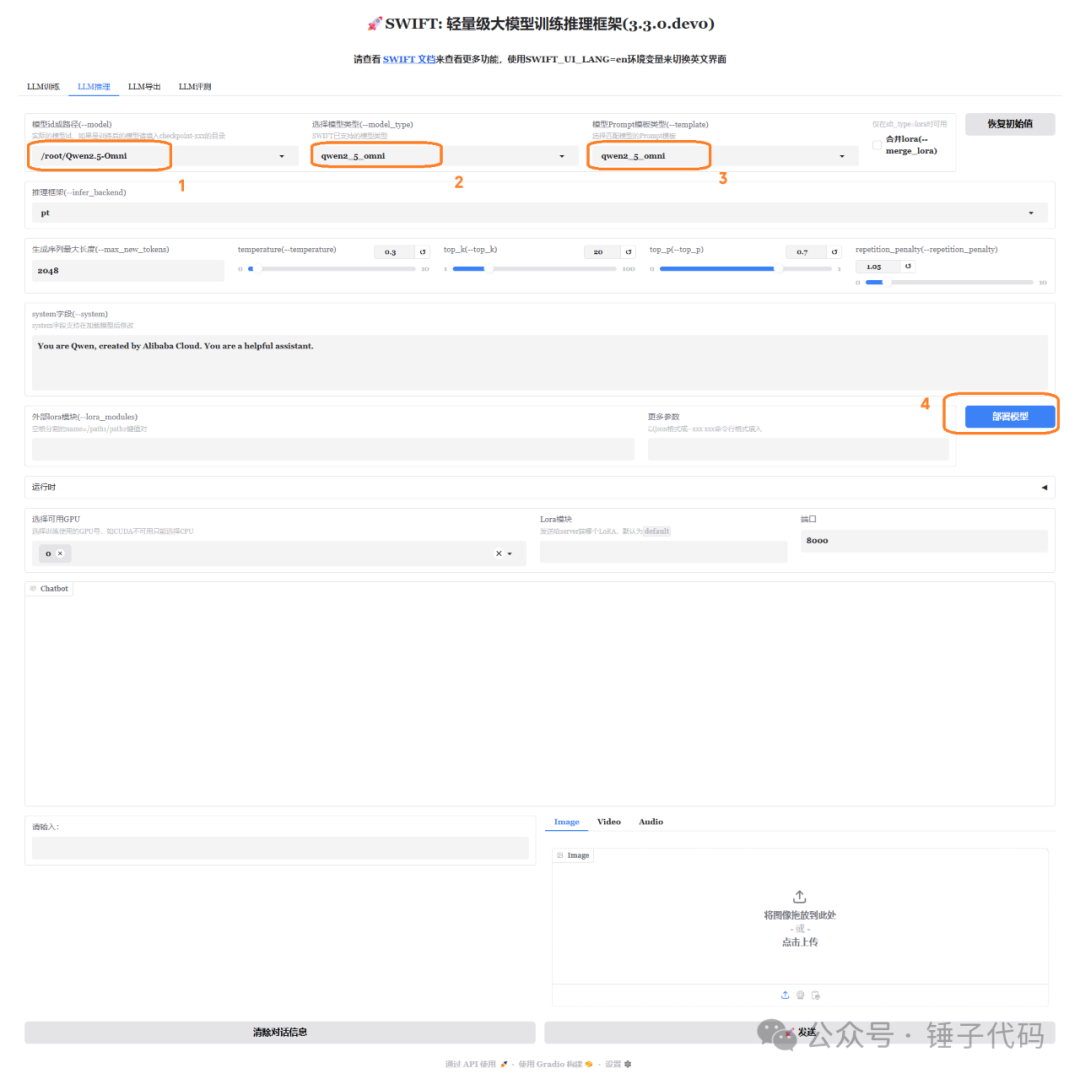Select upload source icon below the image box
Image resolution: width=1080 pixels, height=1079 pixels.
pyautogui.click(x=785, y=995)
